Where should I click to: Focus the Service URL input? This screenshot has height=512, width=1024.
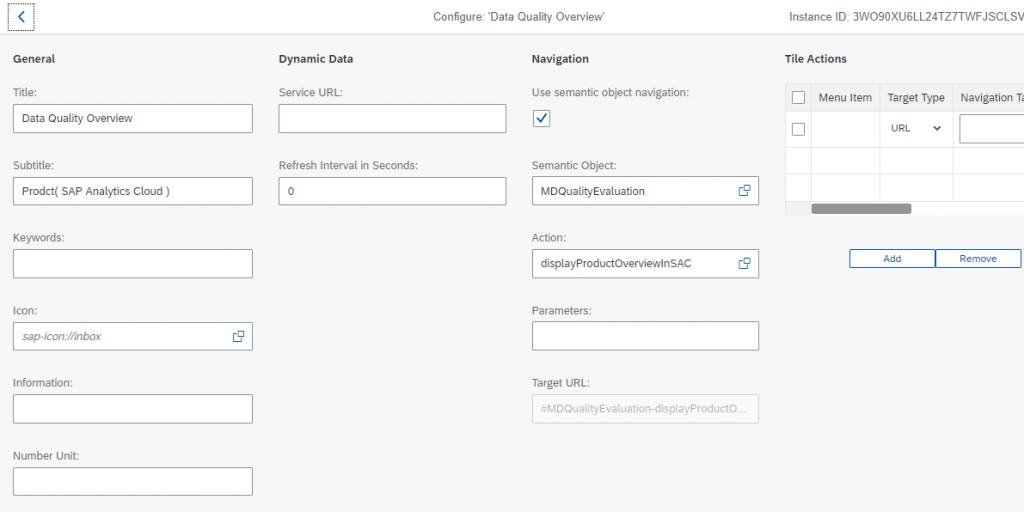(x=392, y=118)
